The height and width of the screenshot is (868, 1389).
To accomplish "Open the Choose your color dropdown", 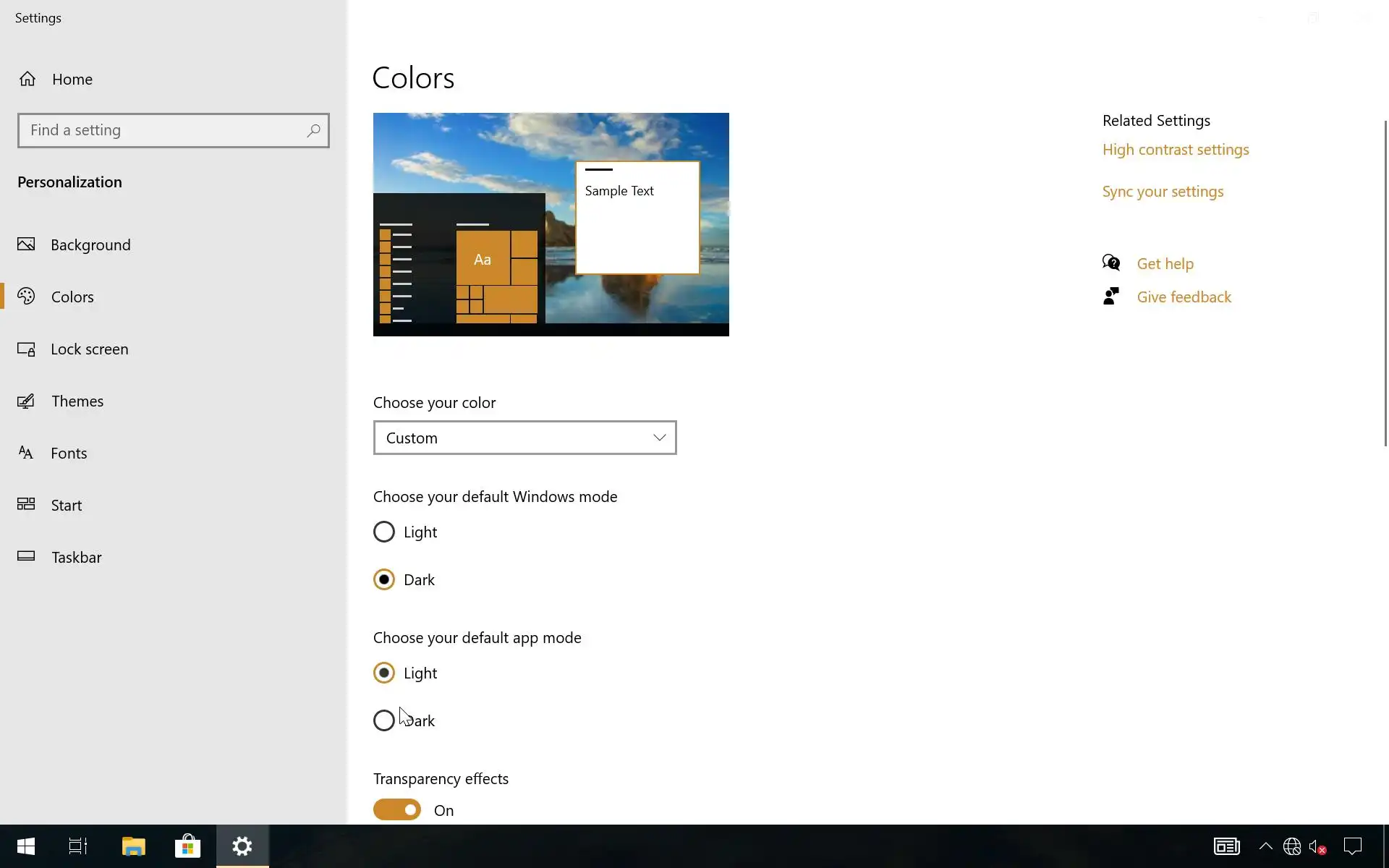I will coord(524,438).
